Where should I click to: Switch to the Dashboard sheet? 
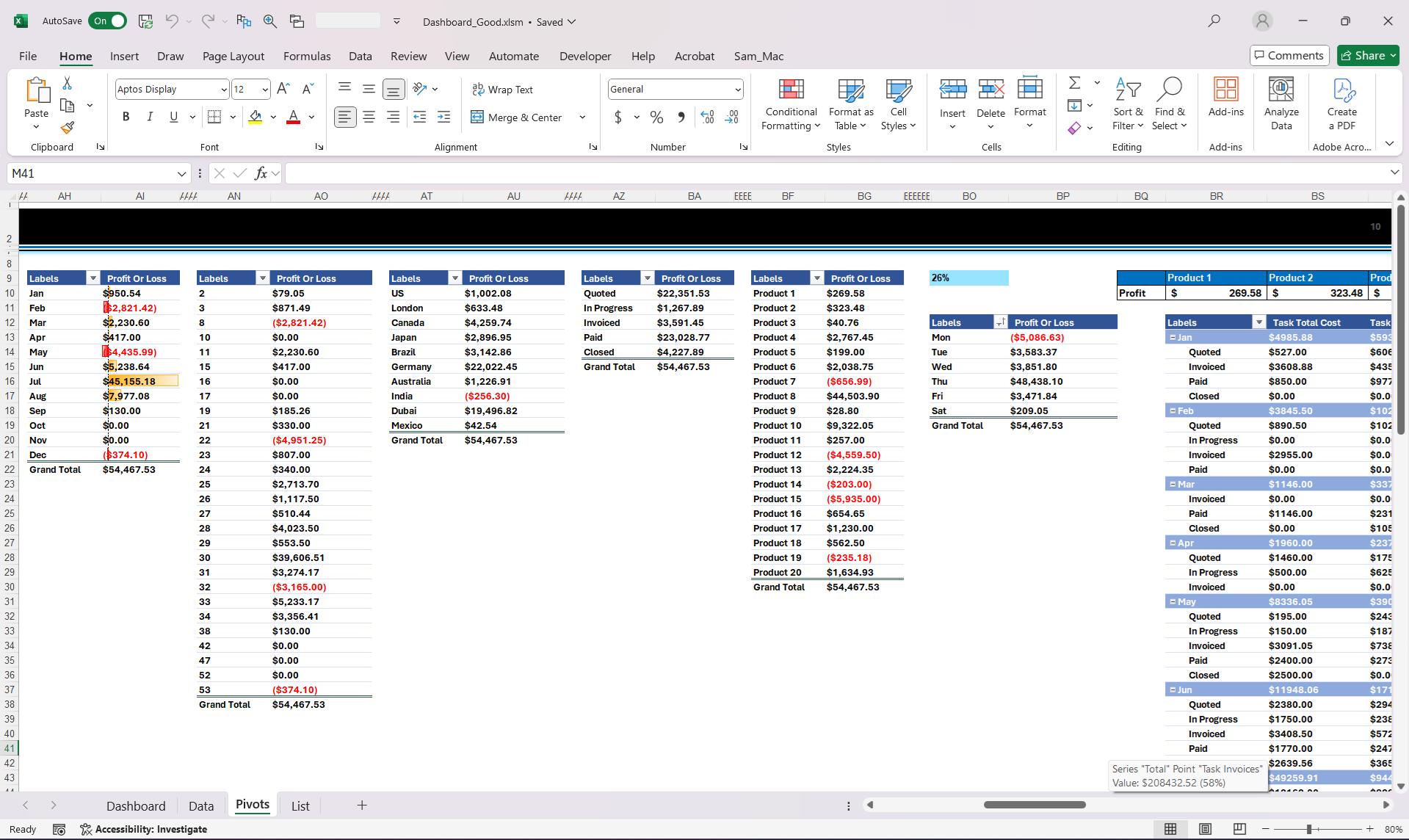coord(136,805)
